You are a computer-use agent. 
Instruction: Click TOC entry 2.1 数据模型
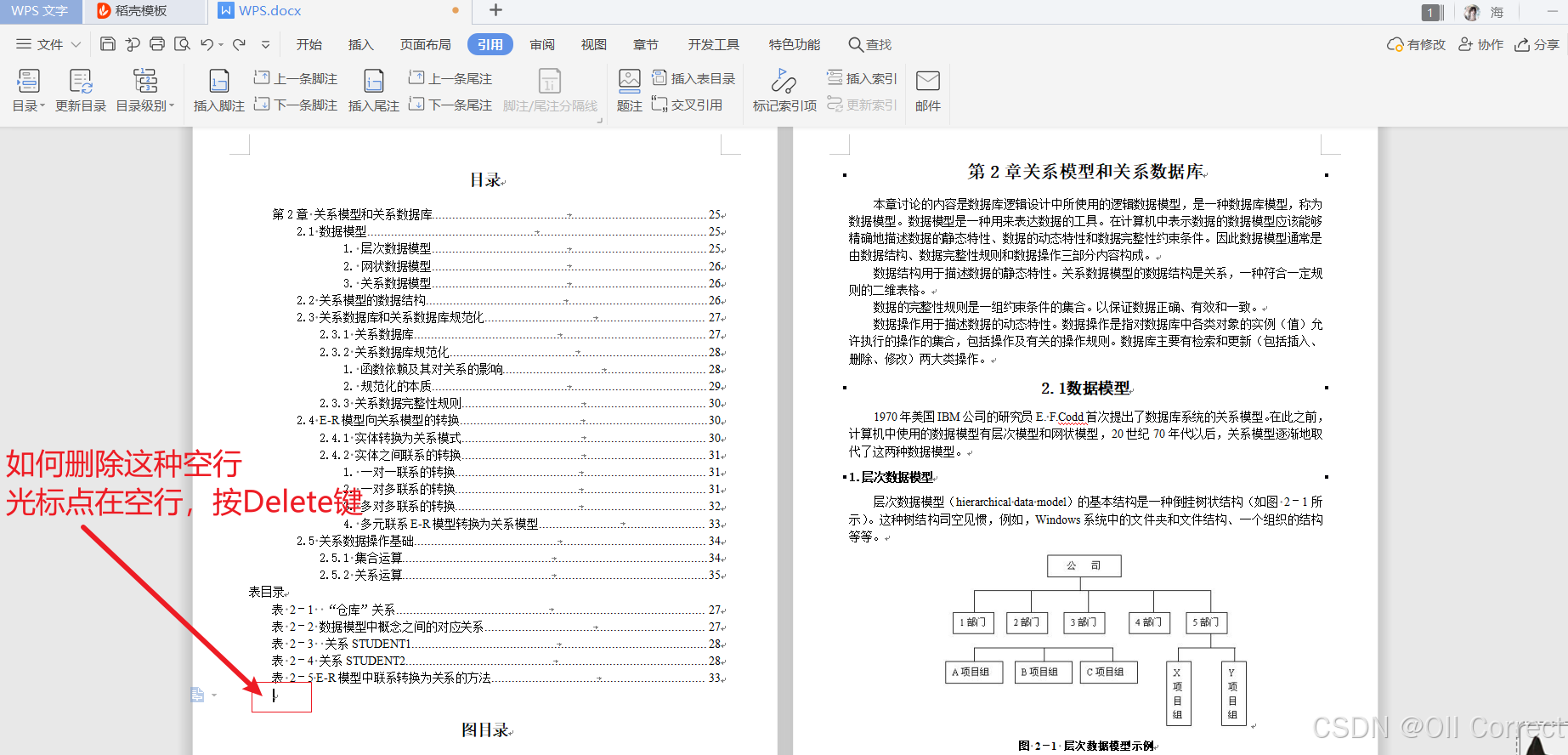[x=510, y=231]
